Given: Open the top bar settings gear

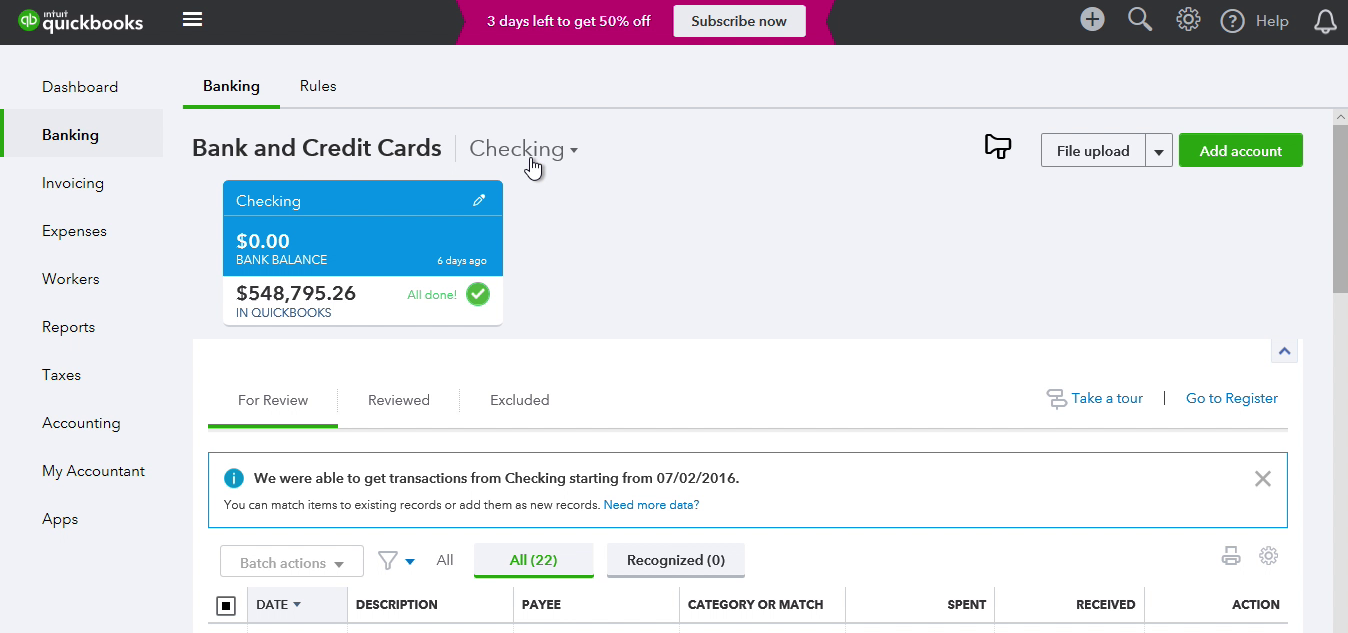Looking at the screenshot, I should tap(1188, 19).
